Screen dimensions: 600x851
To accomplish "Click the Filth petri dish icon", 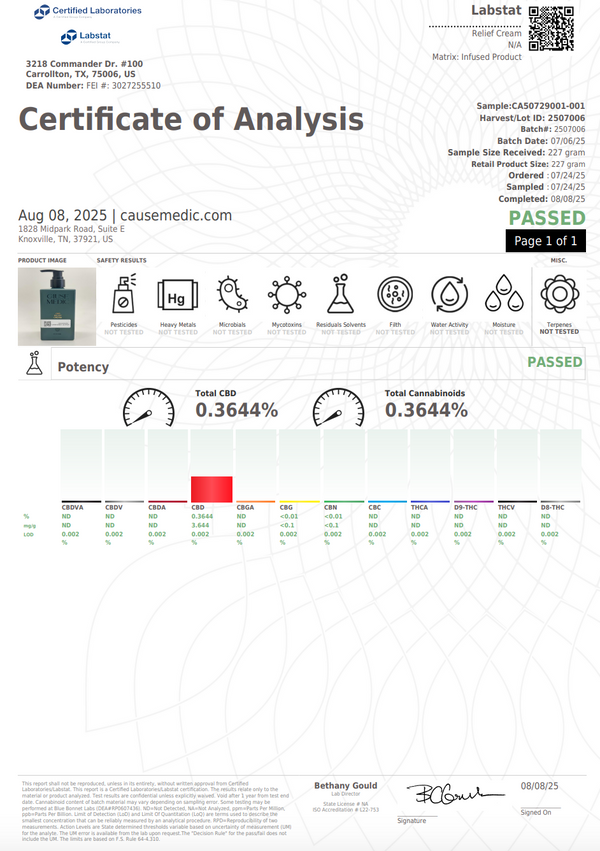I will pos(395,296).
